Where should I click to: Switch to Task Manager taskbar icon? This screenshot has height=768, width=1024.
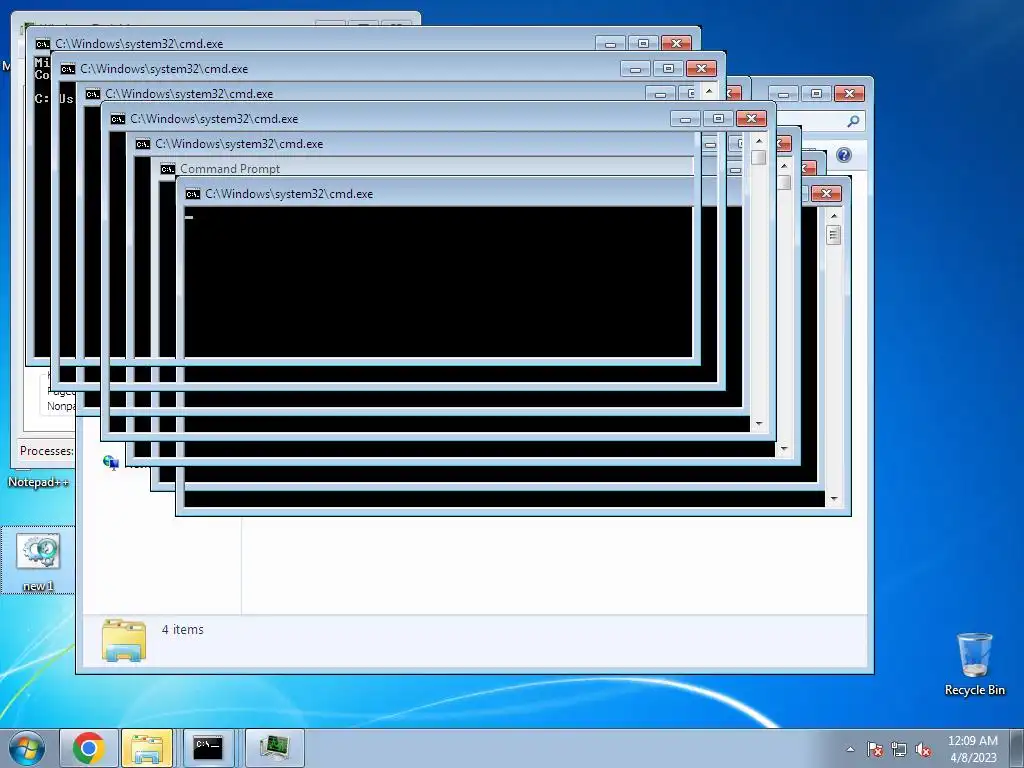(x=275, y=748)
